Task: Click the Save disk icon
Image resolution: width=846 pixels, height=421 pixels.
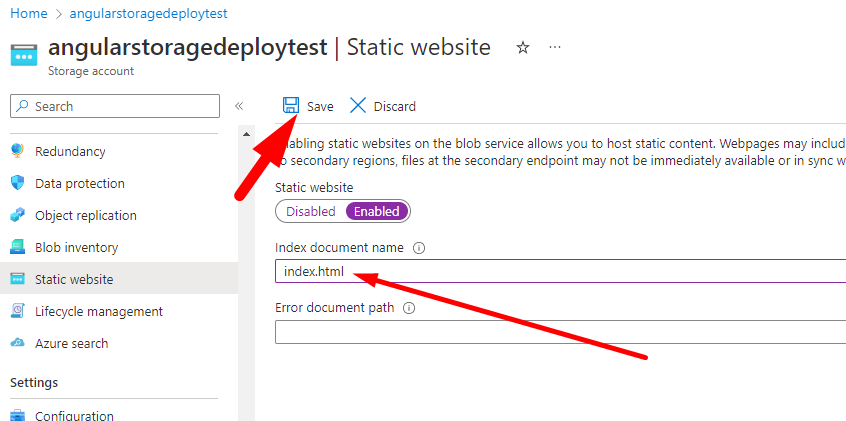Action: tap(291, 106)
